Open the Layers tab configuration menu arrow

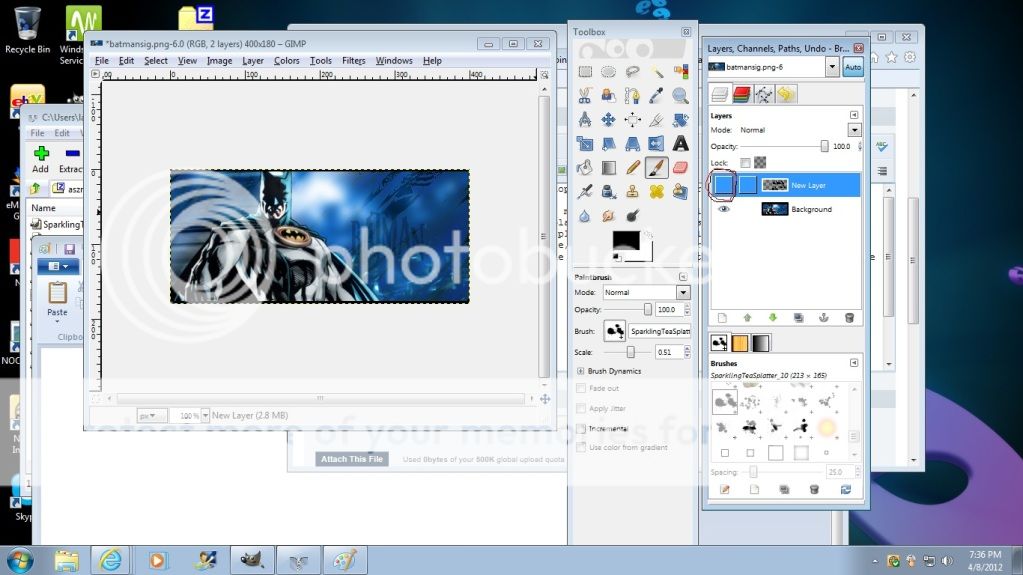coord(854,115)
